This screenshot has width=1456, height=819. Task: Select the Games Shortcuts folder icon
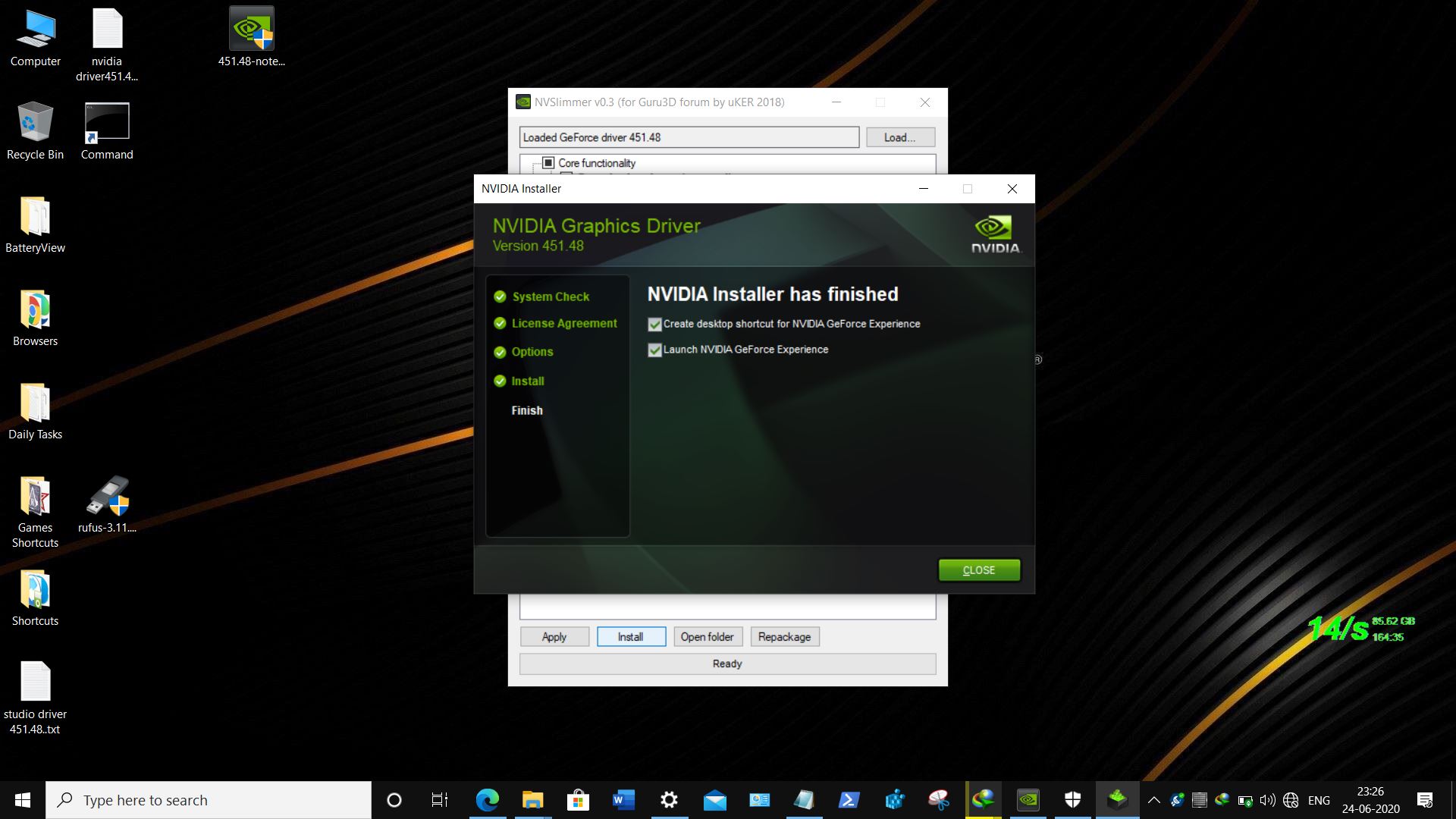point(35,512)
